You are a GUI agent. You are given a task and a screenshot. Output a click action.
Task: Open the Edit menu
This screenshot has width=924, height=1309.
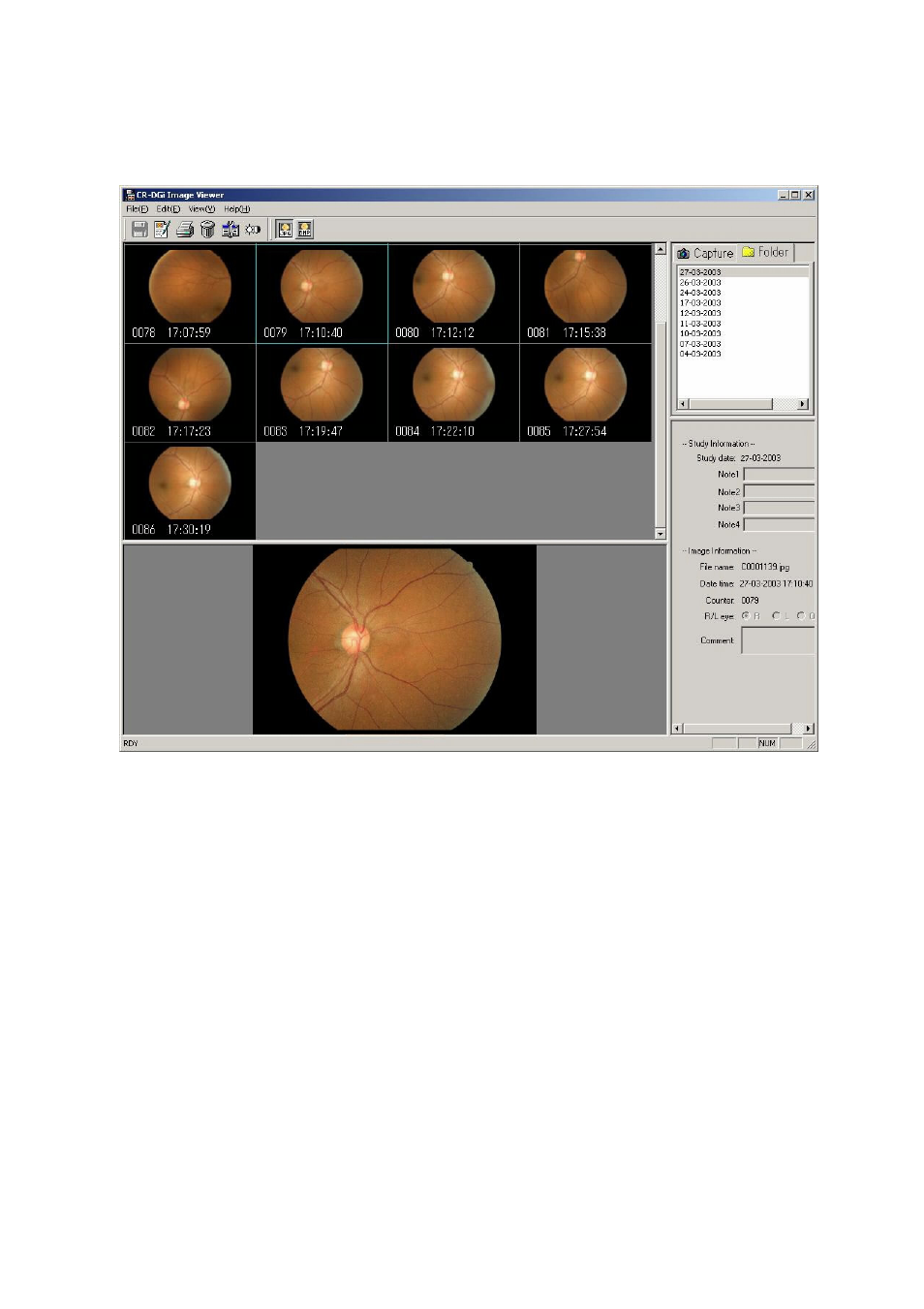169,209
